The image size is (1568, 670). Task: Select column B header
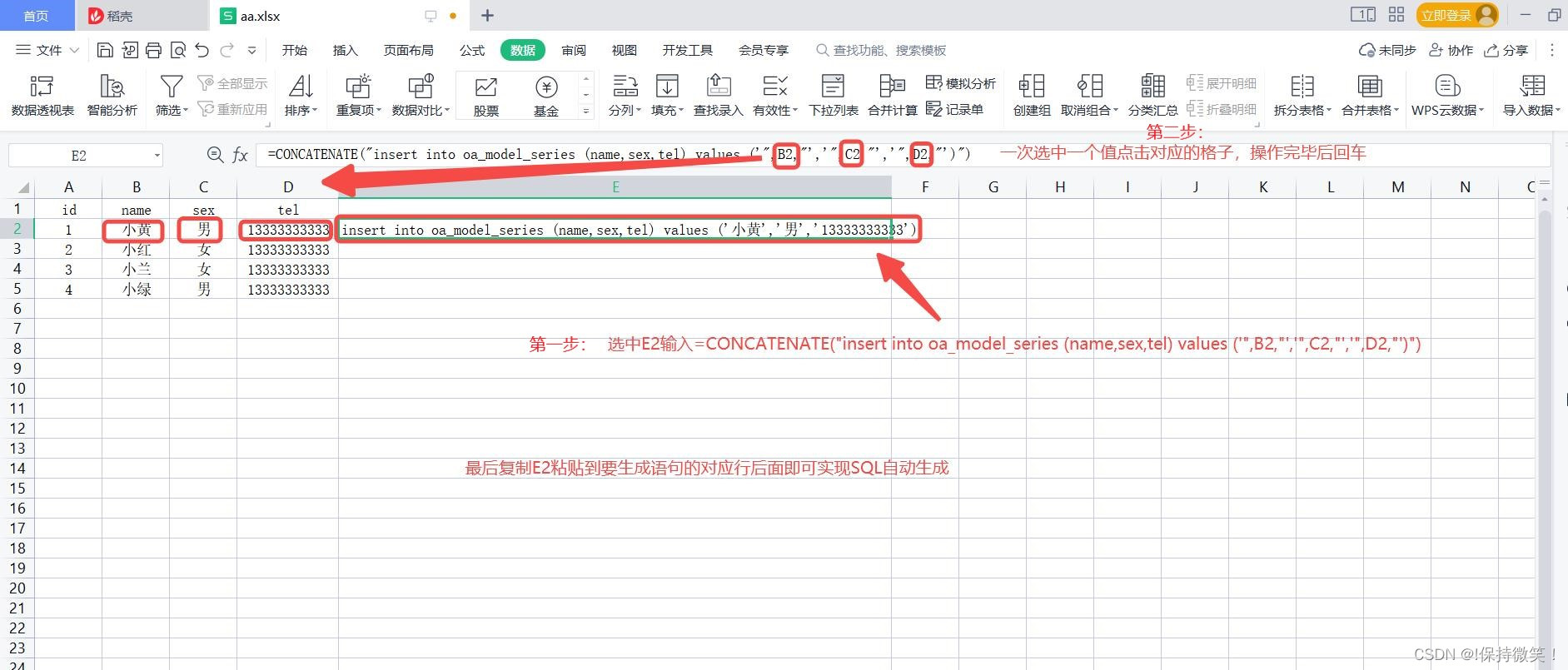136,187
